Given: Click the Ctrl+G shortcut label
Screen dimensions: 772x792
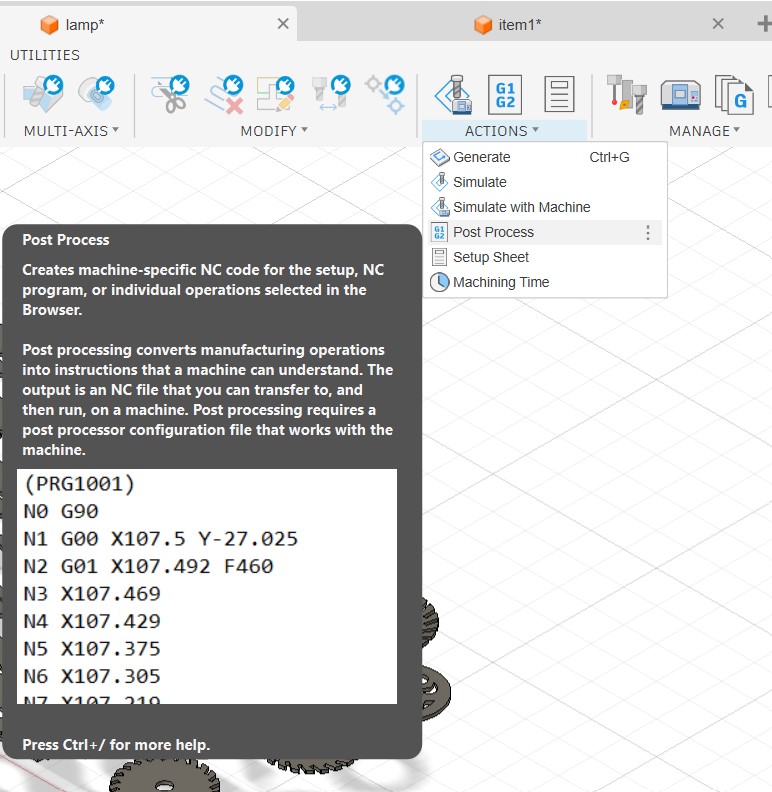Looking at the screenshot, I should click(609, 158).
